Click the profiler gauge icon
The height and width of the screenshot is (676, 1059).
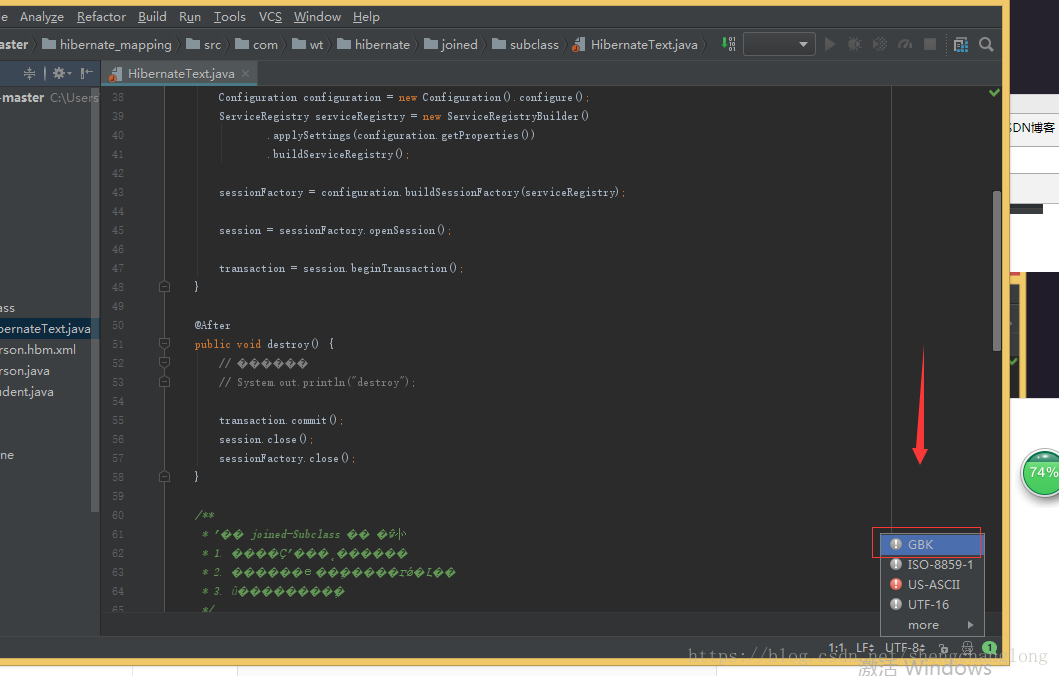point(905,45)
